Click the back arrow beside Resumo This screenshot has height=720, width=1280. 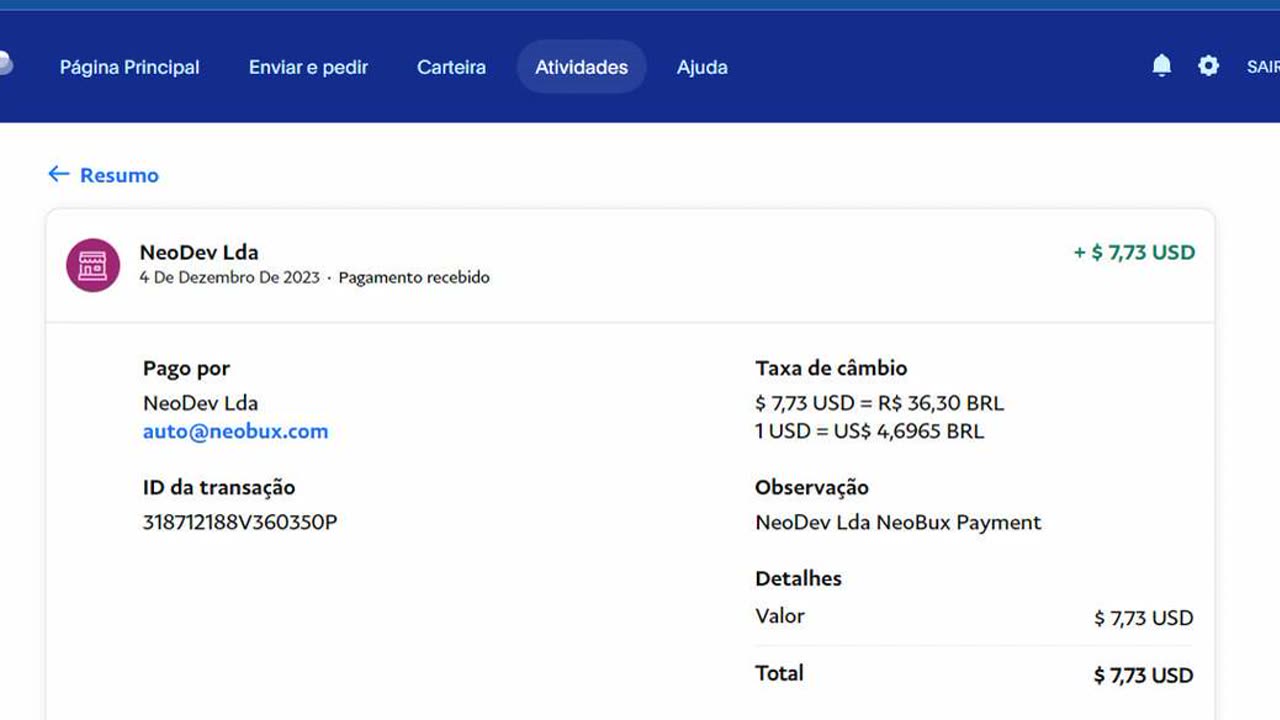coord(59,174)
